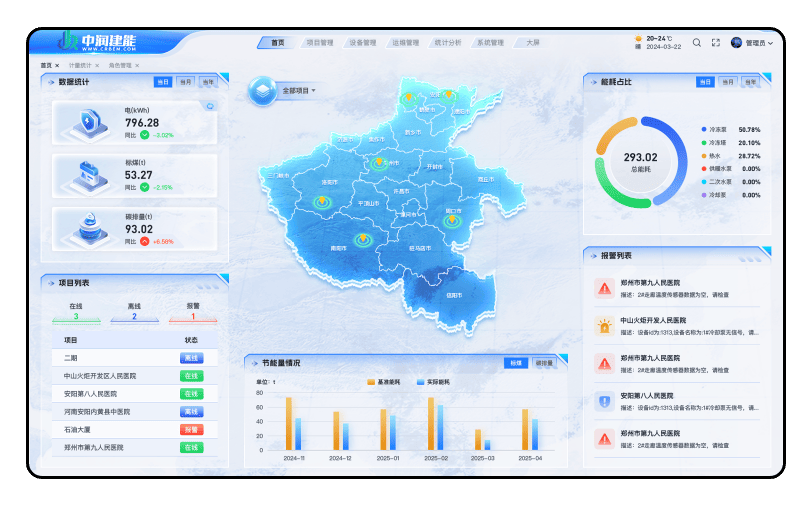Open 系统管理 navigation tab
The height and width of the screenshot is (506, 786).
coord(490,43)
